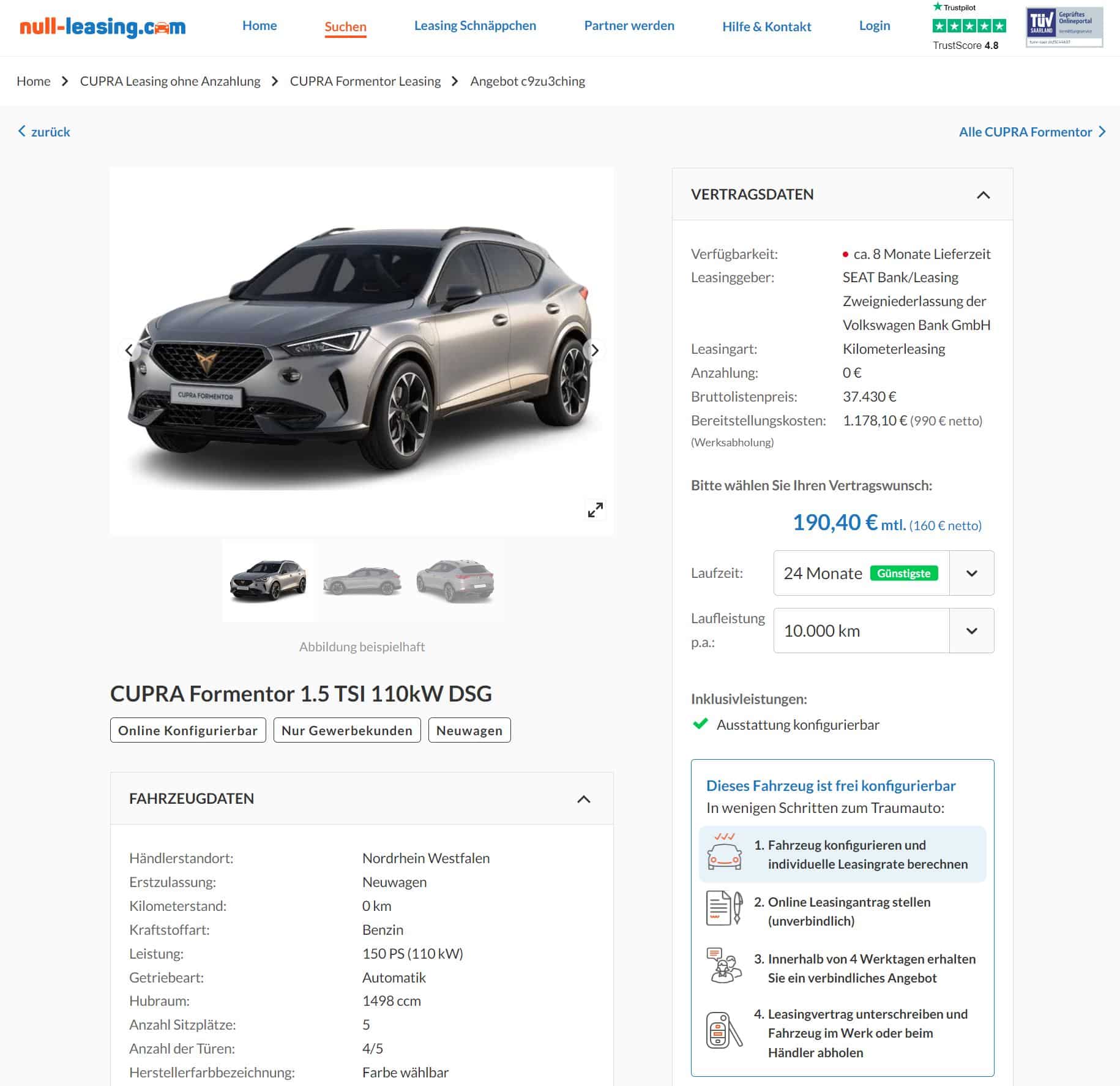Click the green Ausstattung checkmark icon
1120x1086 pixels.
[700, 724]
